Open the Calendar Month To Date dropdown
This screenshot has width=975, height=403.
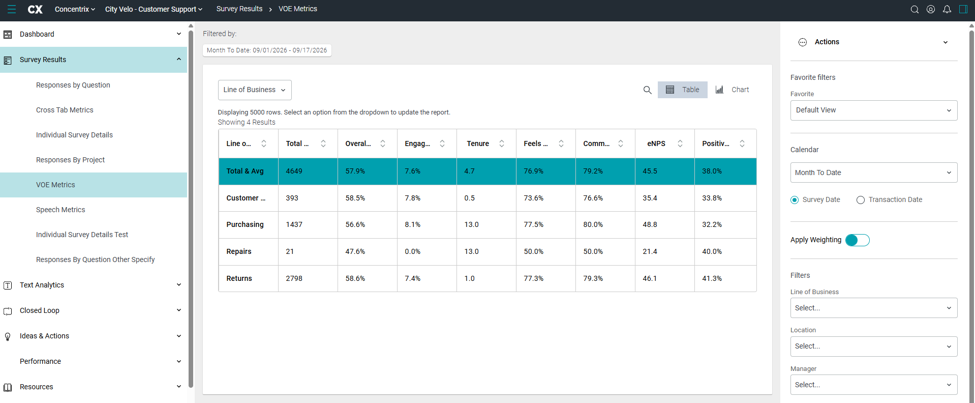point(874,172)
